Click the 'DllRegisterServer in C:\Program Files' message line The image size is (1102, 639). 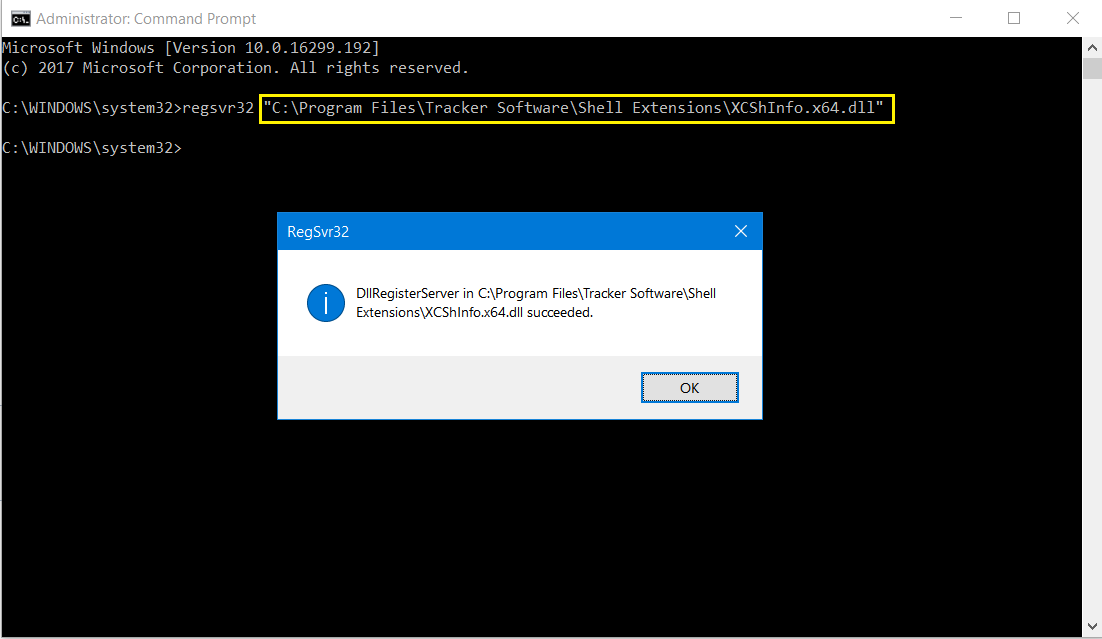(536, 293)
